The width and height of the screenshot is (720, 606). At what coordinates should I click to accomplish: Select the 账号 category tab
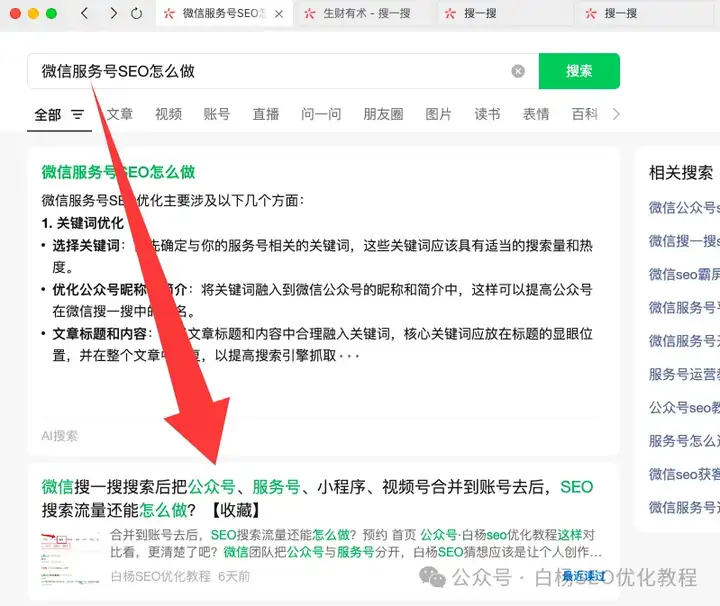tap(217, 114)
